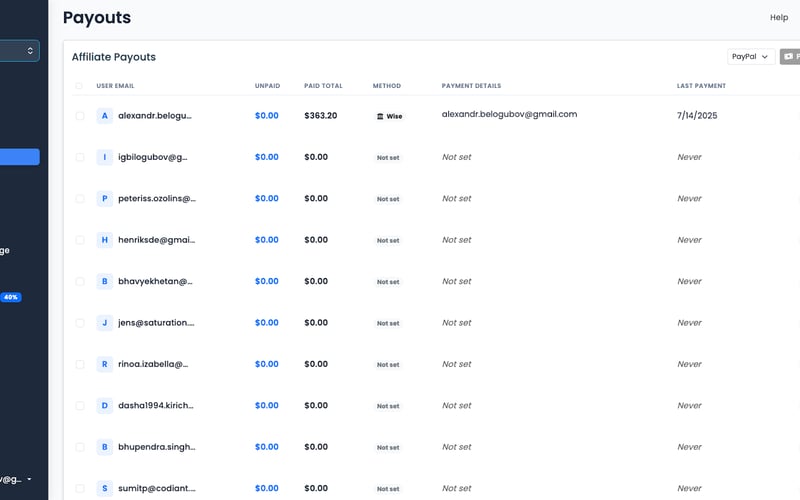This screenshot has height=500, width=800.
Task: Click the 7/14/2025 last payment date
Action: (697, 116)
